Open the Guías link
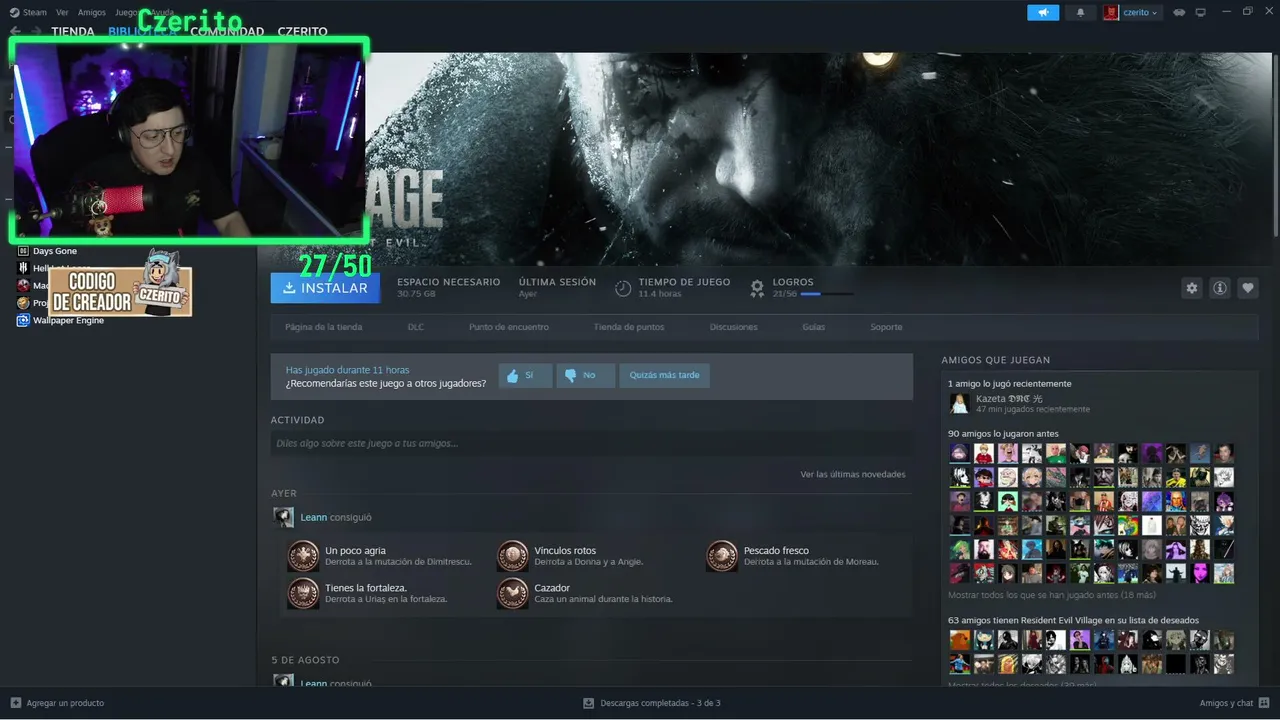Viewport: 1280px width, 720px height. [814, 327]
